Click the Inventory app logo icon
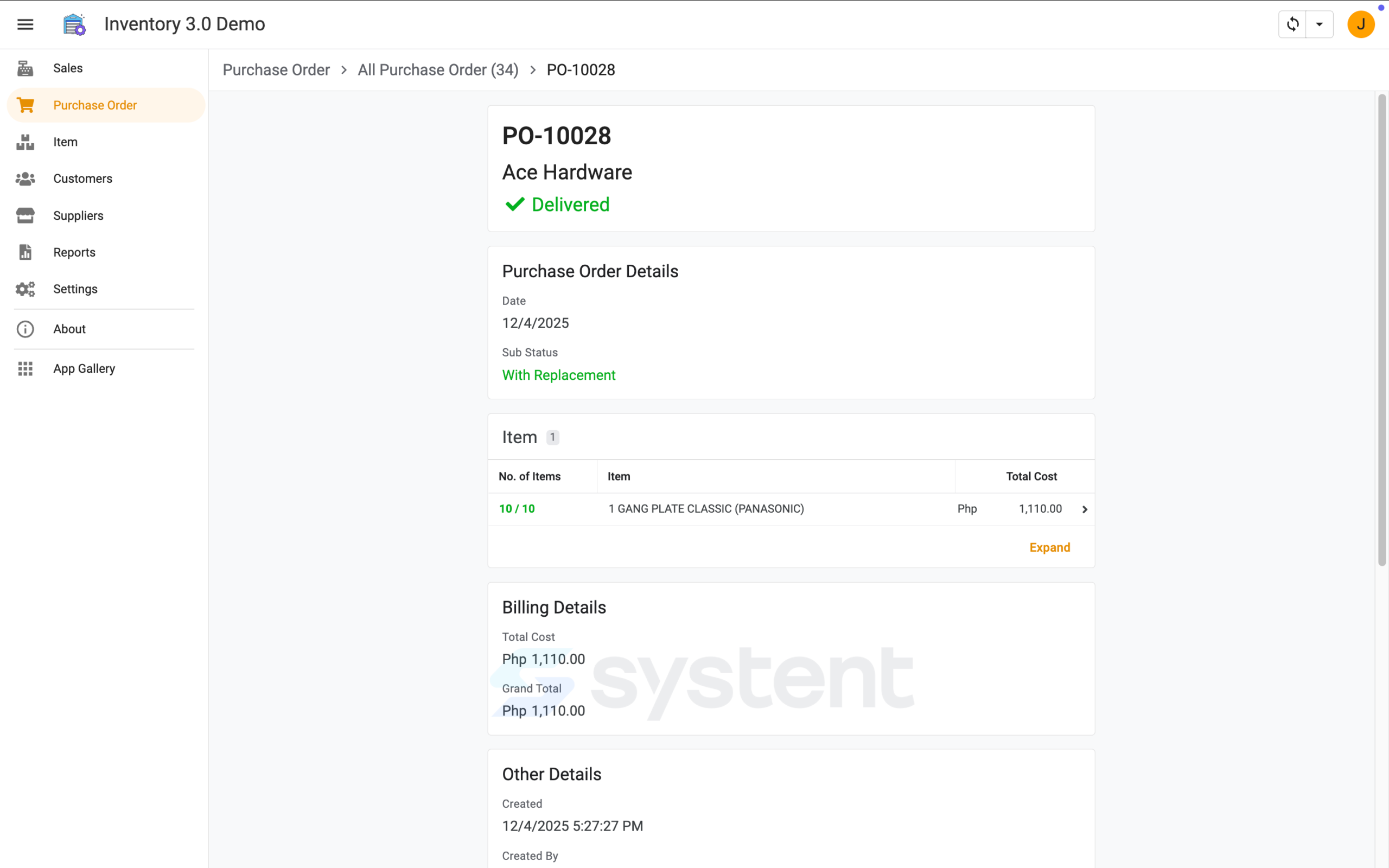The width and height of the screenshot is (1389, 868). (x=74, y=24)
